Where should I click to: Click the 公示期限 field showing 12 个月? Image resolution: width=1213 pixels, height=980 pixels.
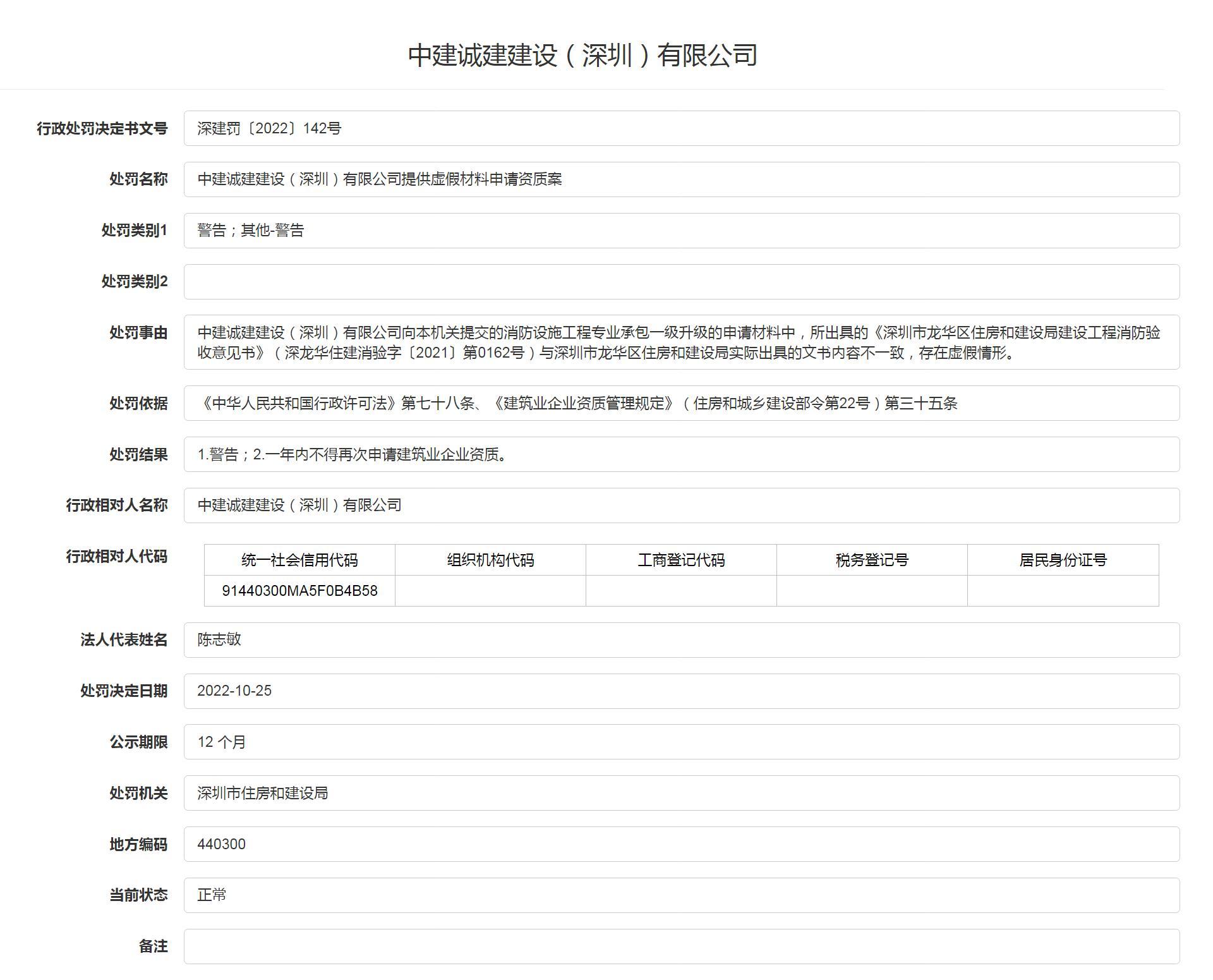pos(682,742)
